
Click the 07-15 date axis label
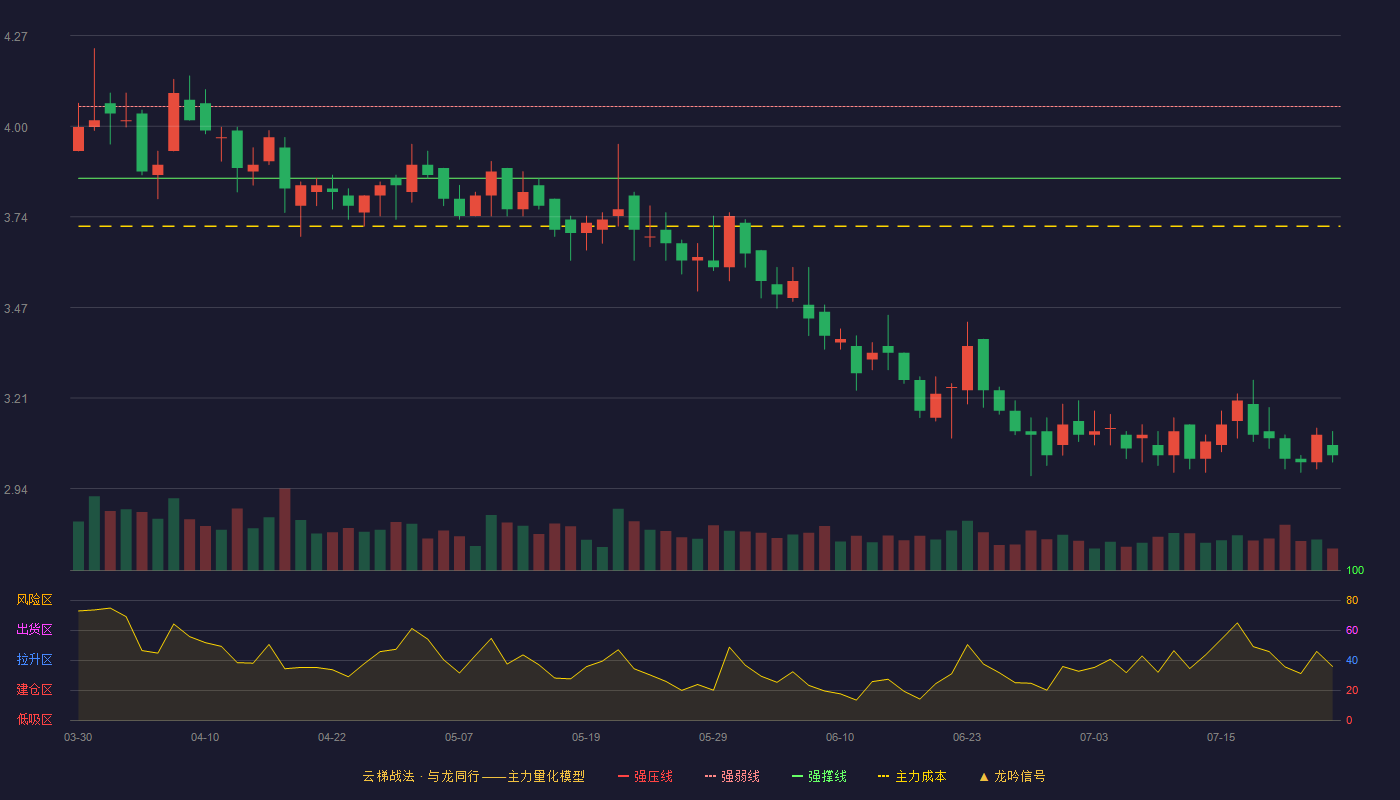1221,737
